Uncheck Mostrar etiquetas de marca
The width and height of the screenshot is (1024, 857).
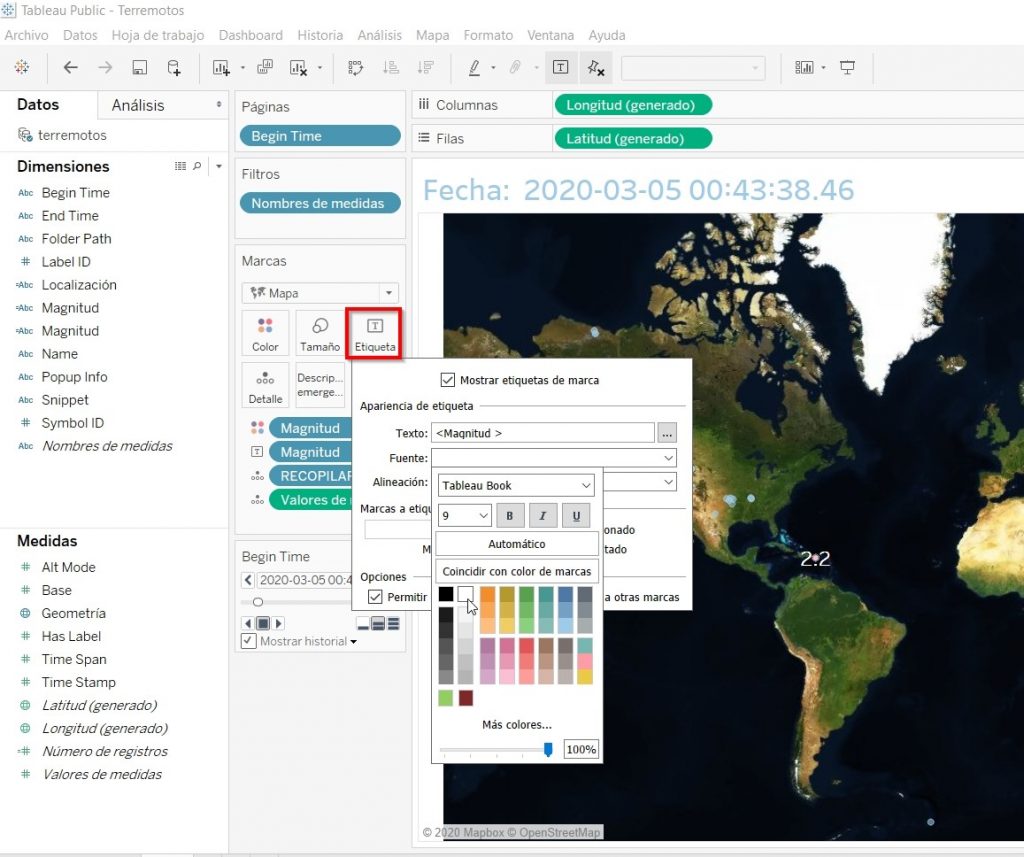449,380
